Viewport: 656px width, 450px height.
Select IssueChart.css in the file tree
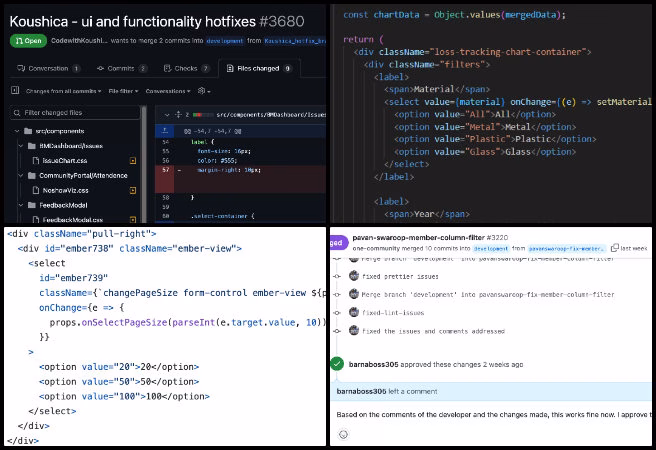64,161
